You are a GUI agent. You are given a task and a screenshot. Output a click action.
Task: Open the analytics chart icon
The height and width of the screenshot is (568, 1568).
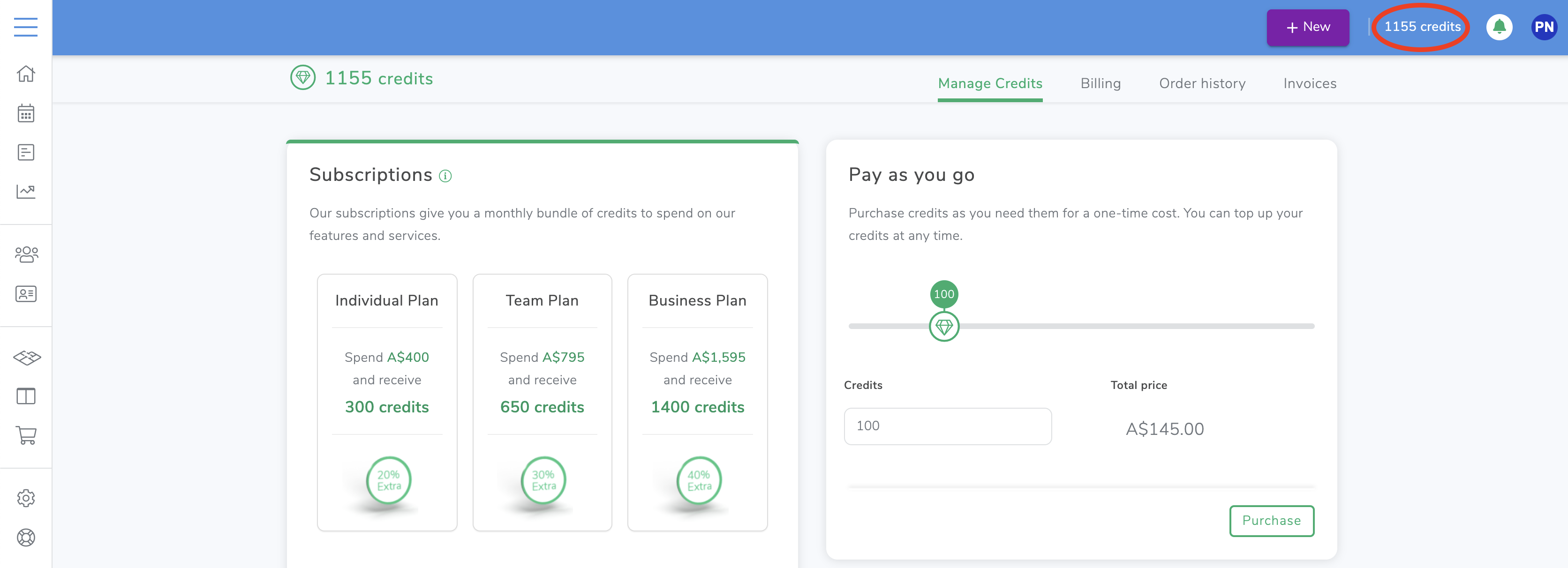pyautogui.click(x=26, y=192)
